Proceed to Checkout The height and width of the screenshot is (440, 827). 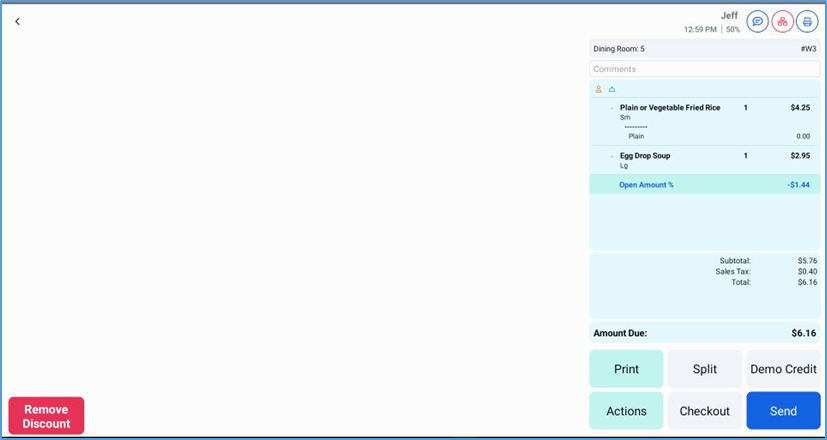(x=705, y=411)
